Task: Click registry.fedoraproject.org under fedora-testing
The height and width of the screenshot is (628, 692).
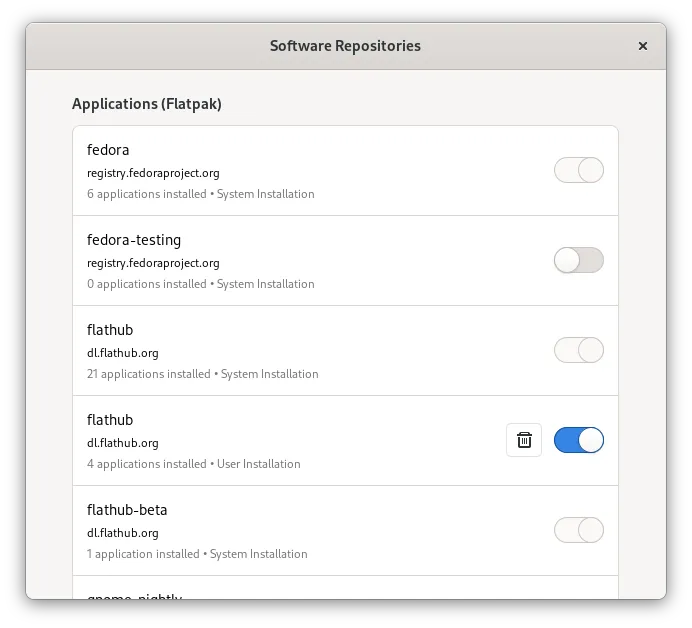Action: [153, 263]
